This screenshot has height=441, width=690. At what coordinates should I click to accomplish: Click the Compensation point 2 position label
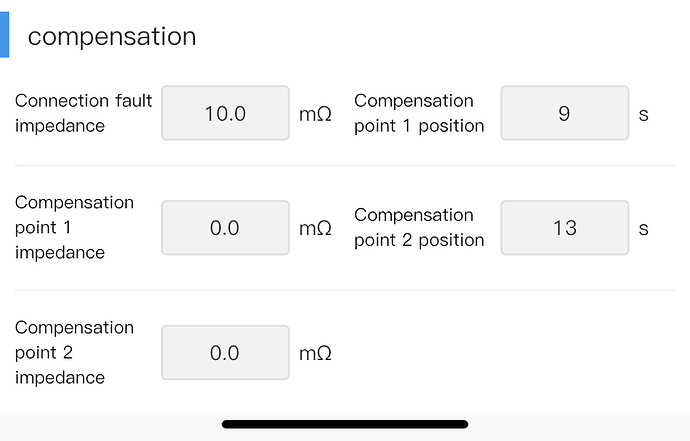click(419, 228)
